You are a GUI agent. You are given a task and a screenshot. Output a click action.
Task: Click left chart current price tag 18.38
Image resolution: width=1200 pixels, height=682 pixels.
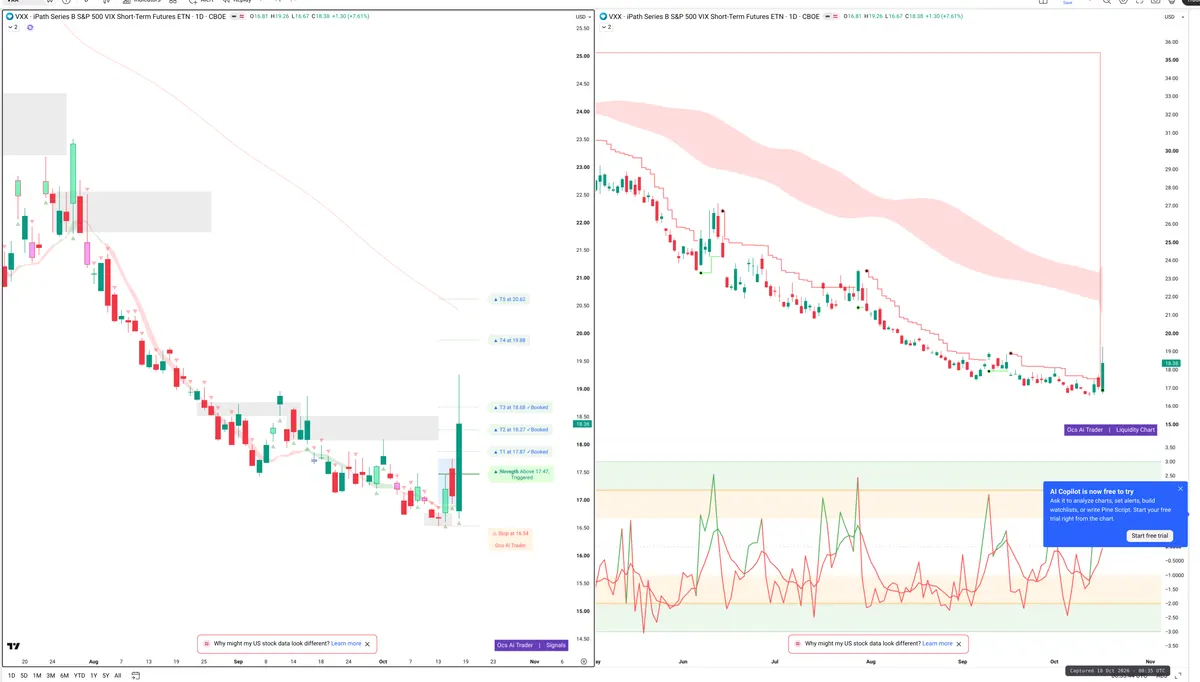[581, 424]
